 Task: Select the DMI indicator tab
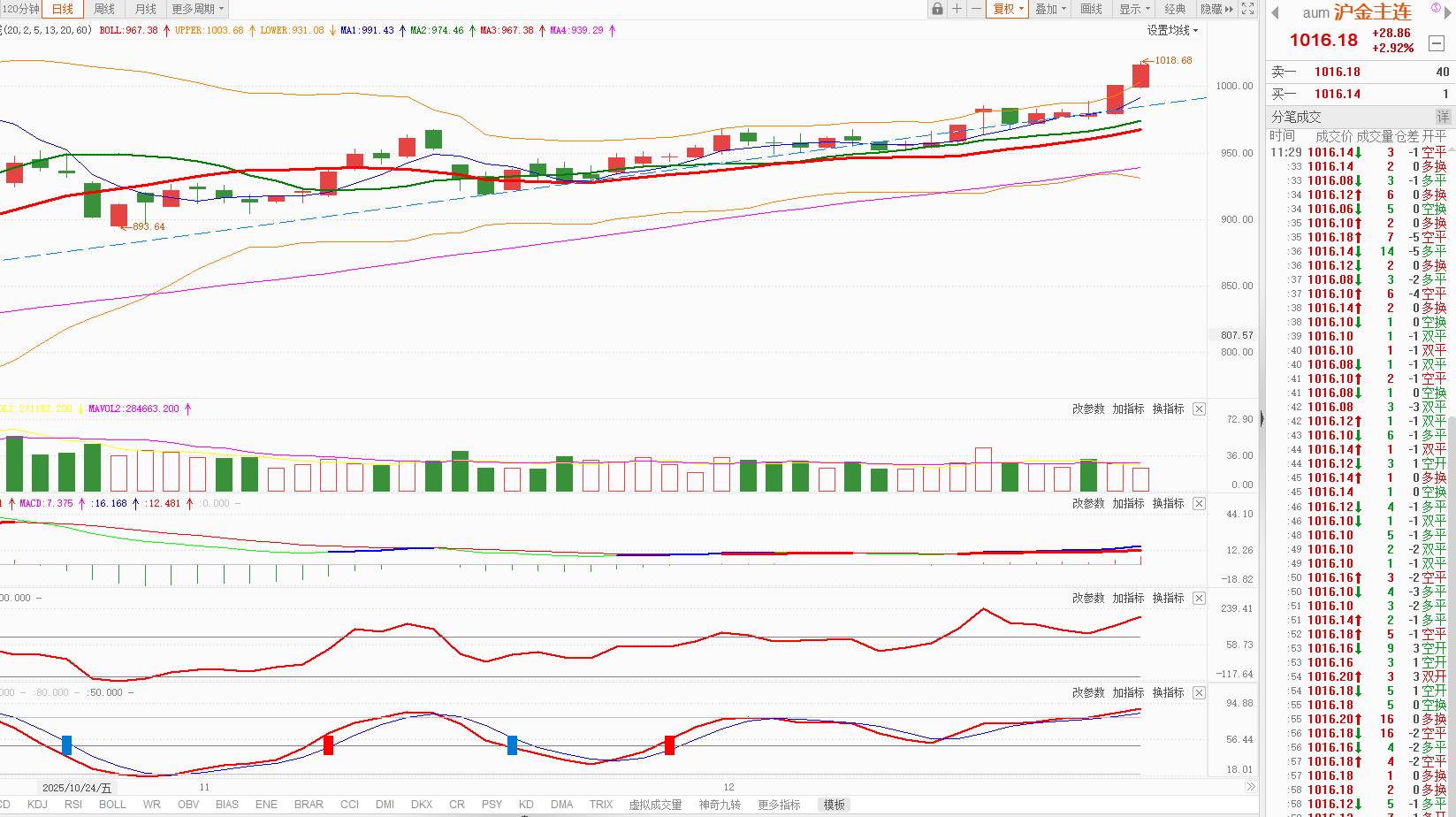tap(385, 805)
